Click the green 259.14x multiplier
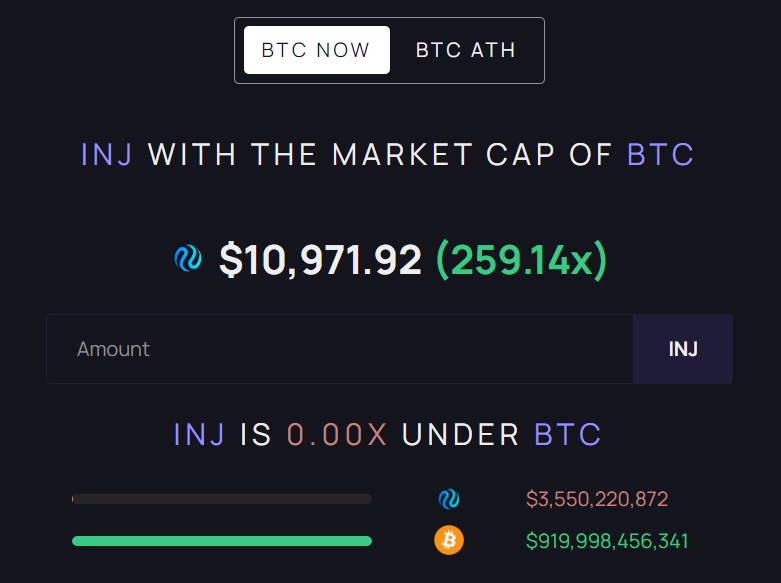 pyautogui.click(x=521, y=259)
